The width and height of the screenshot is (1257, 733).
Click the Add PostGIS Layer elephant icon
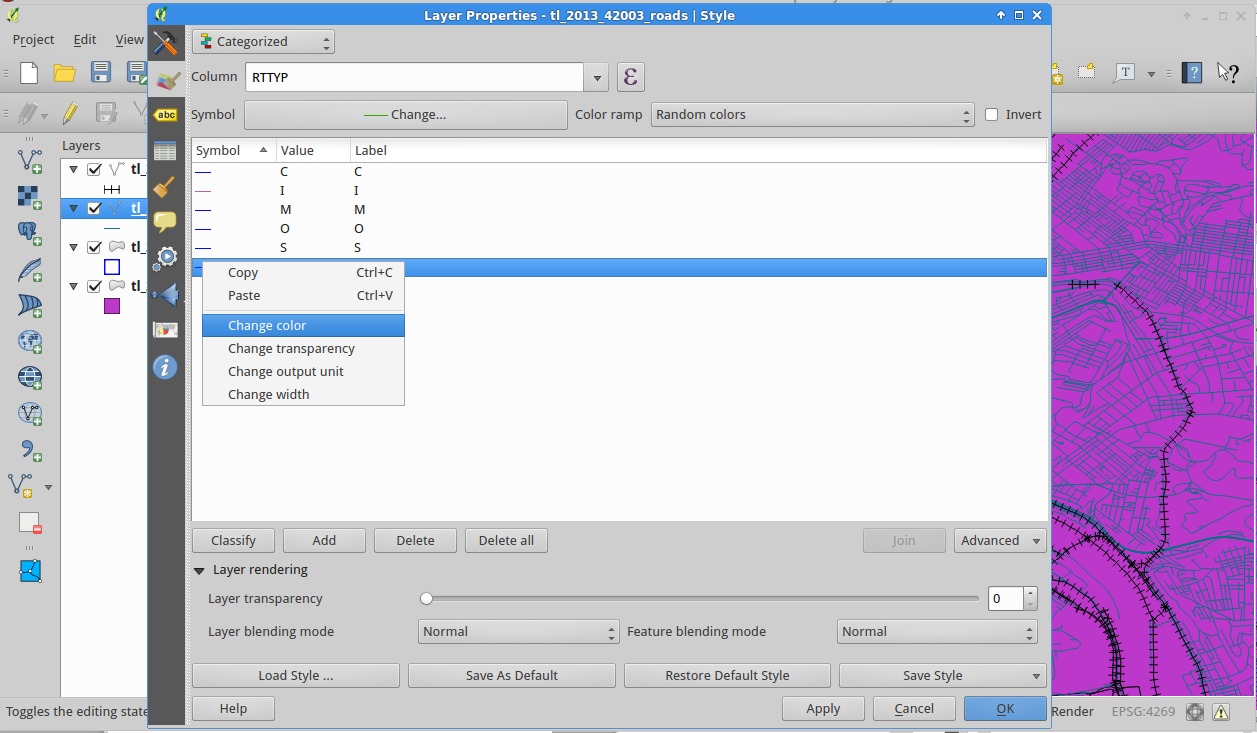30,233
